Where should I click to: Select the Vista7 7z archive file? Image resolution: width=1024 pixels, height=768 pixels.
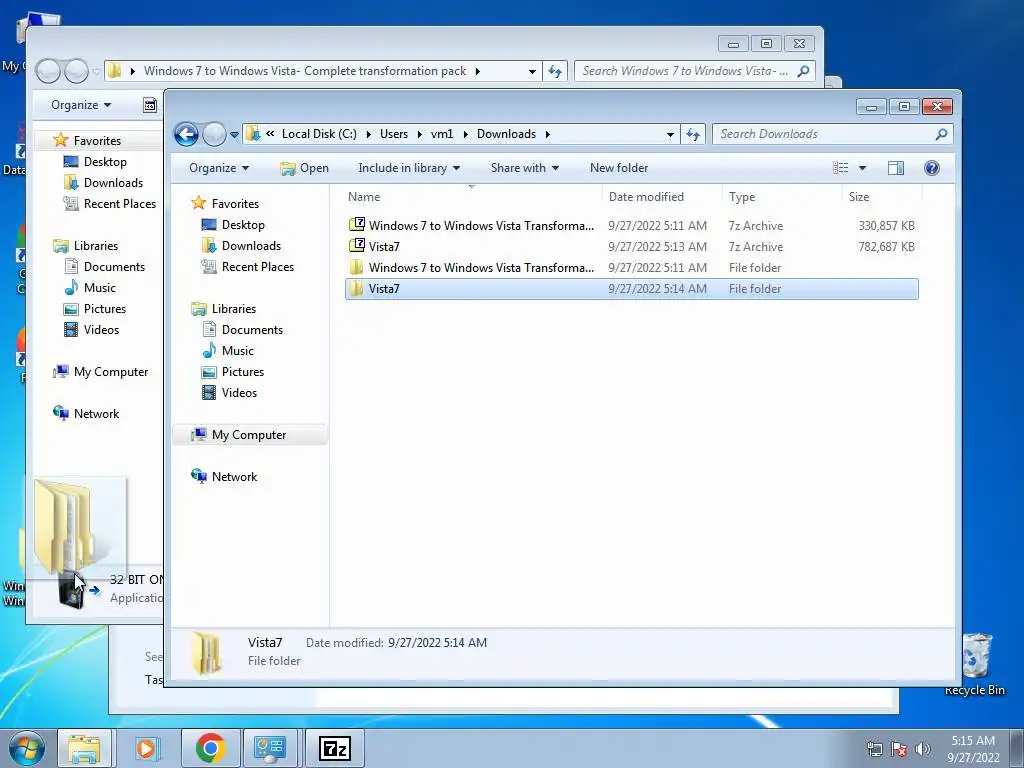coord(632,247)
